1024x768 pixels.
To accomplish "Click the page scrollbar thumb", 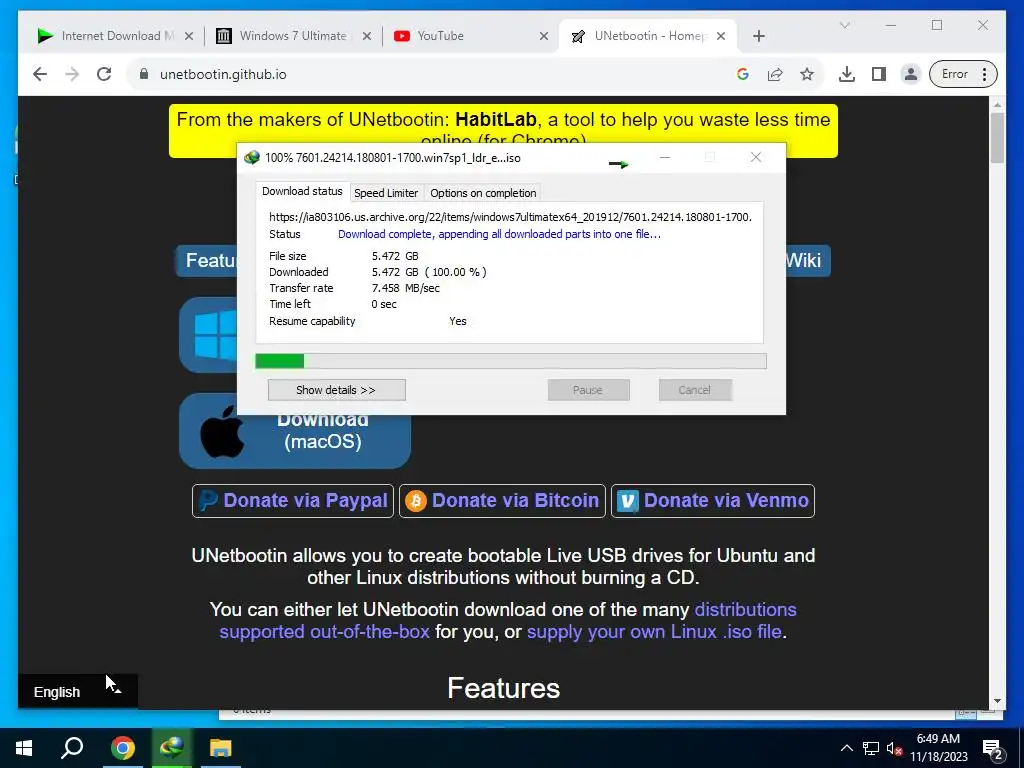I will tap(997, 138).
